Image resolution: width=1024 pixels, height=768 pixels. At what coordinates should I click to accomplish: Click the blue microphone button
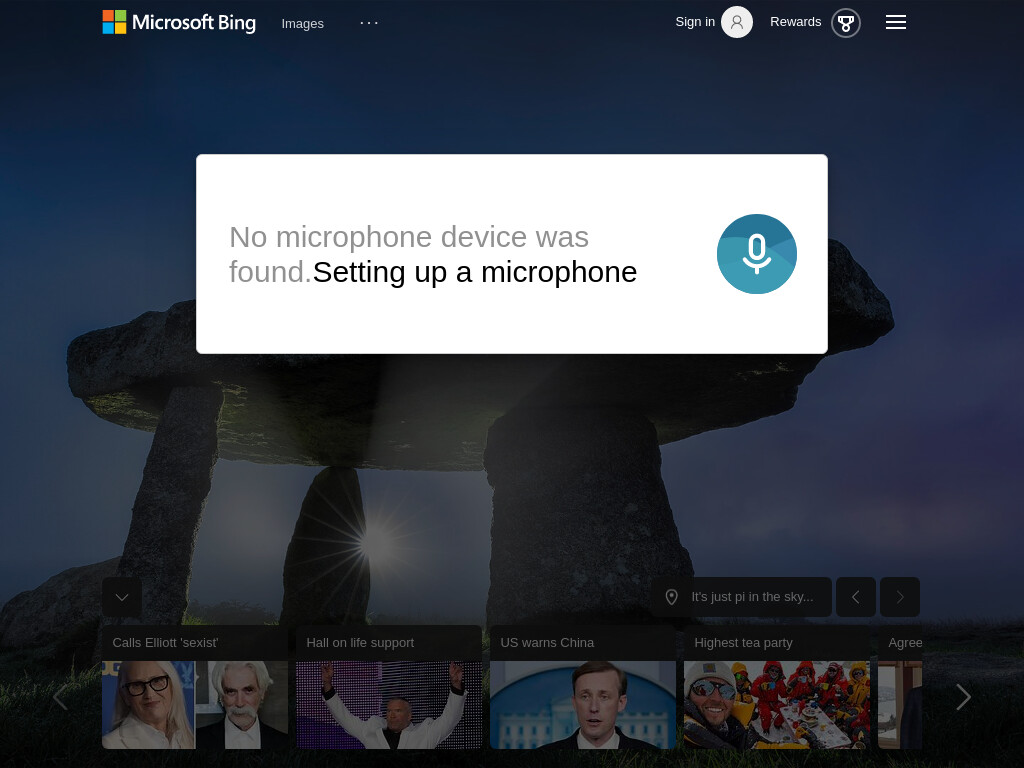[x=757, y=254]
